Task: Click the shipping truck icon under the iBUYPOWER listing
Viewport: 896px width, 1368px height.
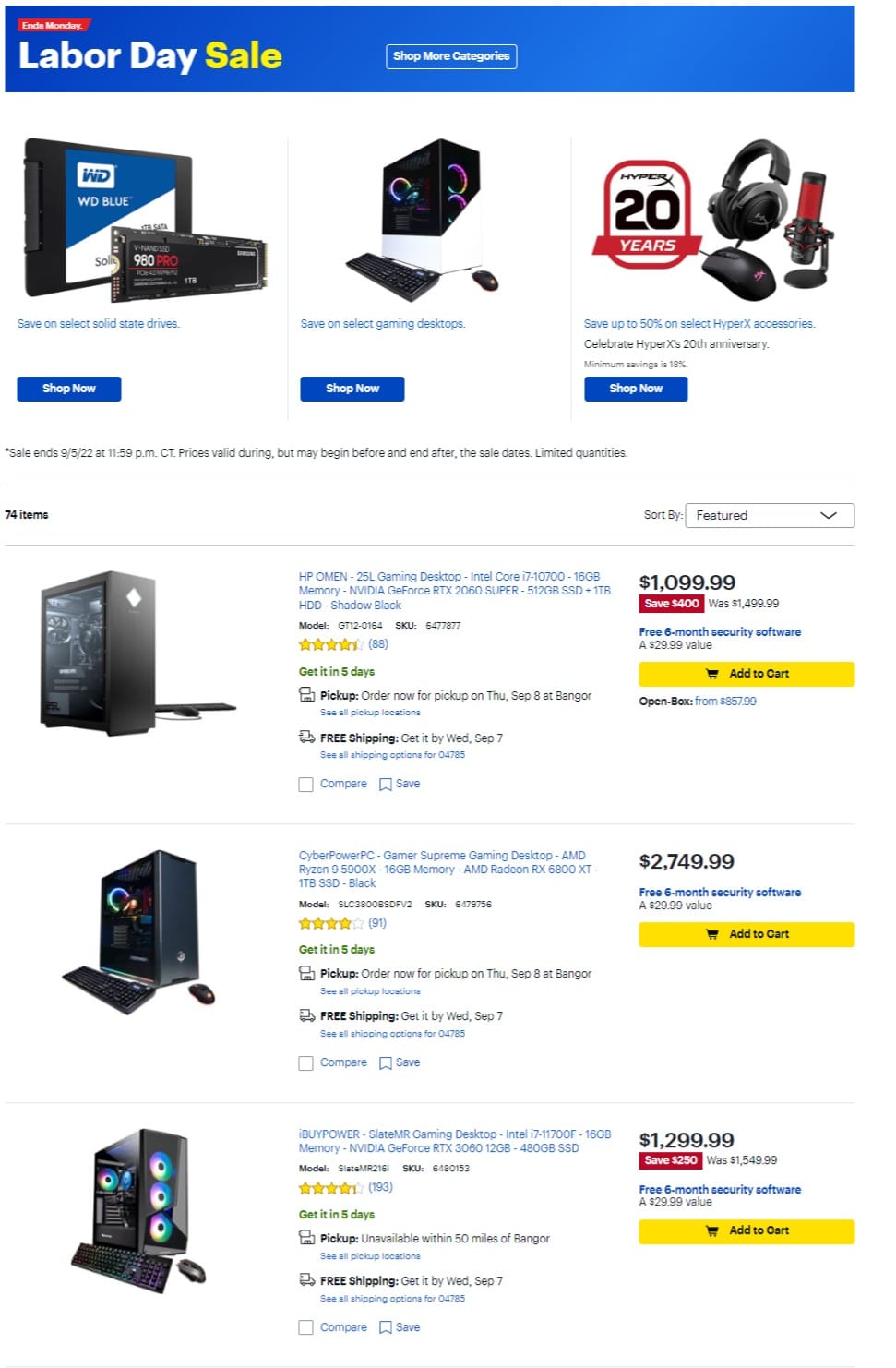Action: coord(305,1279)
